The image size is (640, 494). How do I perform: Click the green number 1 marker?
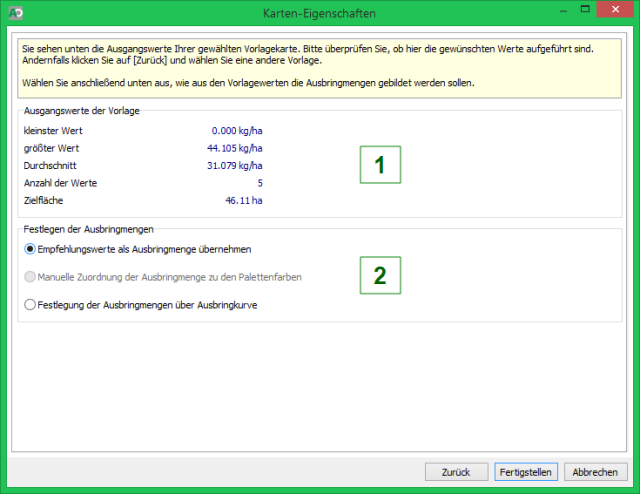tap(379, 166)
